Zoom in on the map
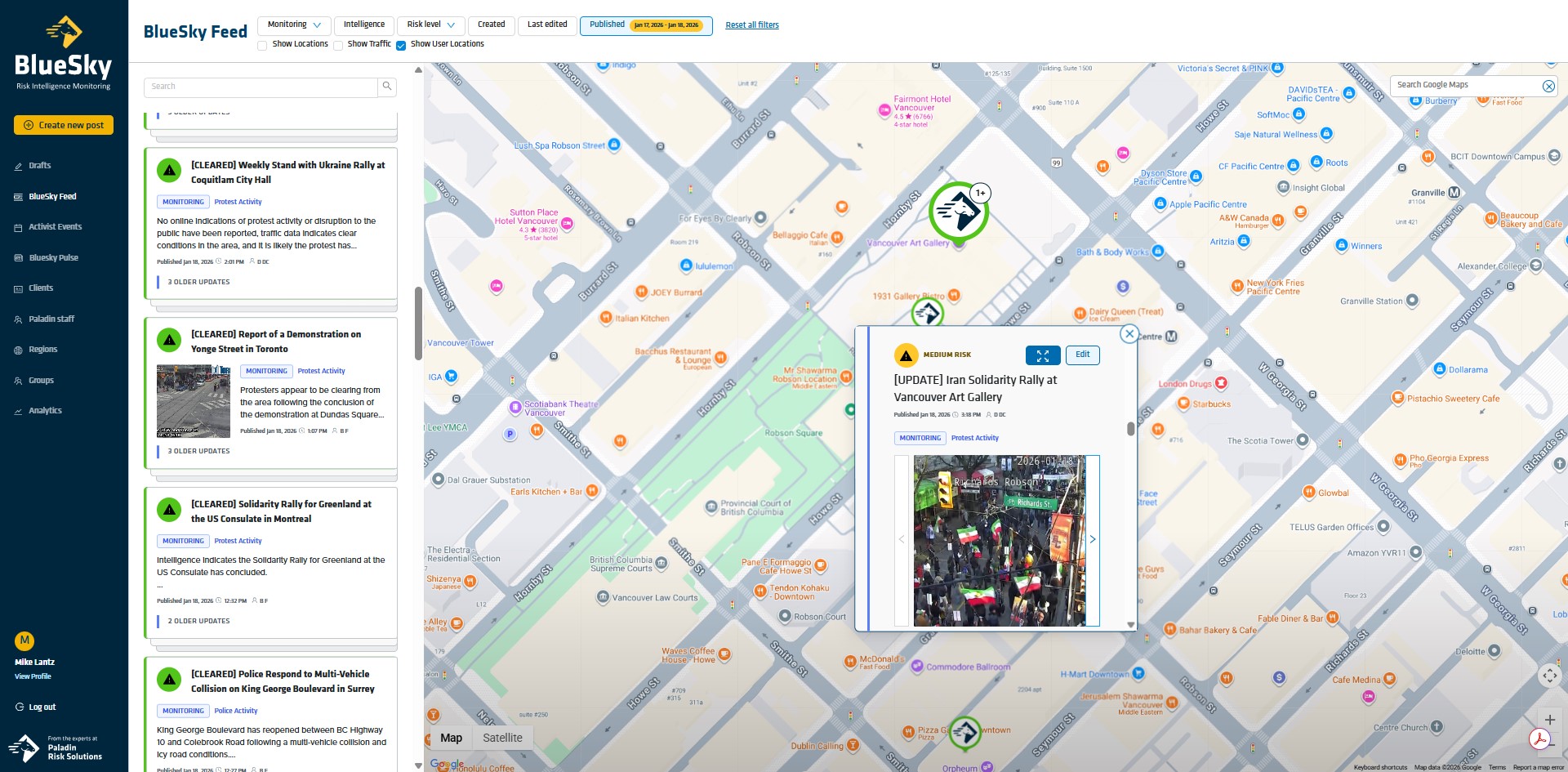This screenshot has height=772, width=1568. click(1549, 720)
